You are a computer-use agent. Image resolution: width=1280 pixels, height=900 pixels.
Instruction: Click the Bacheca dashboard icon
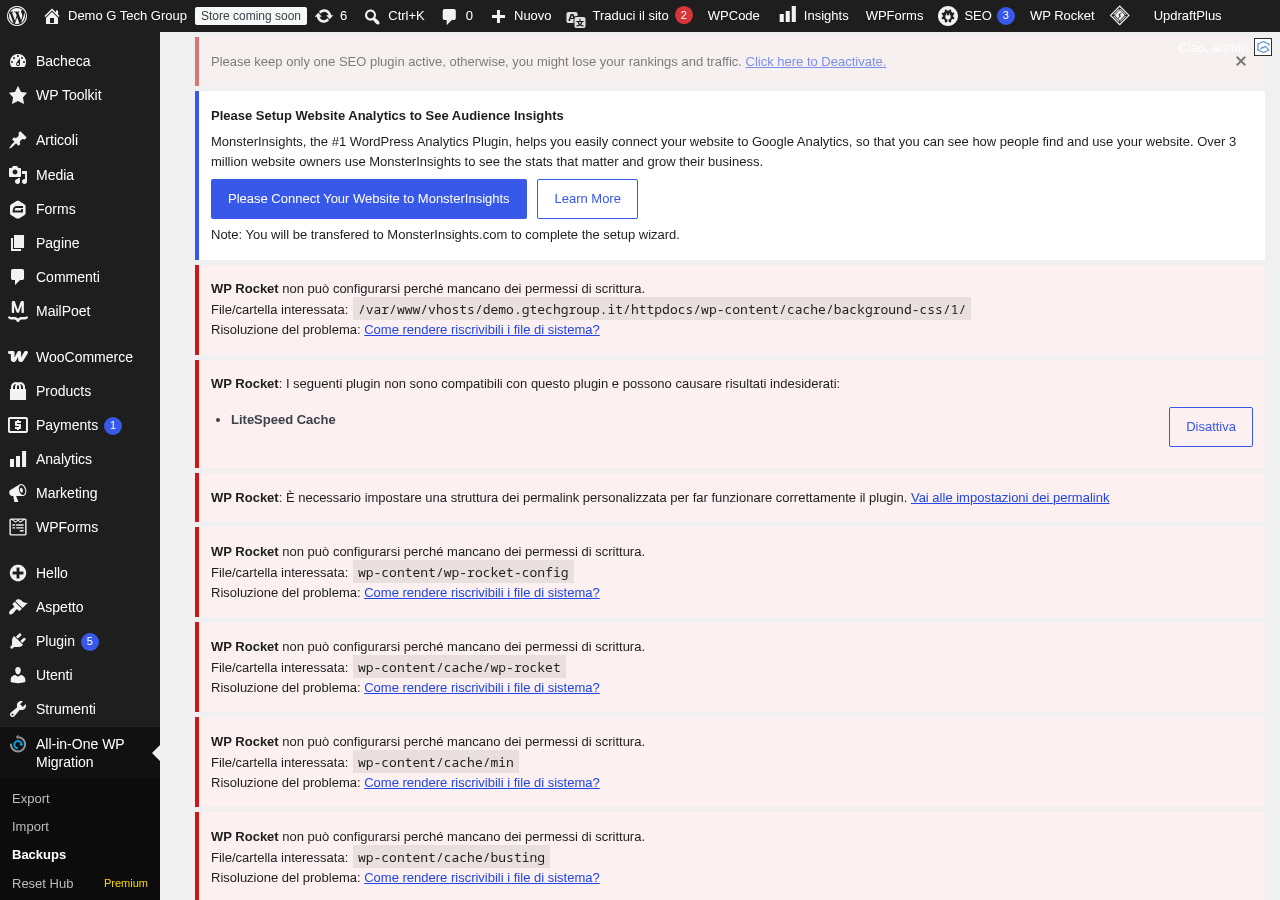pyautogui.click(x=18, y=61)
